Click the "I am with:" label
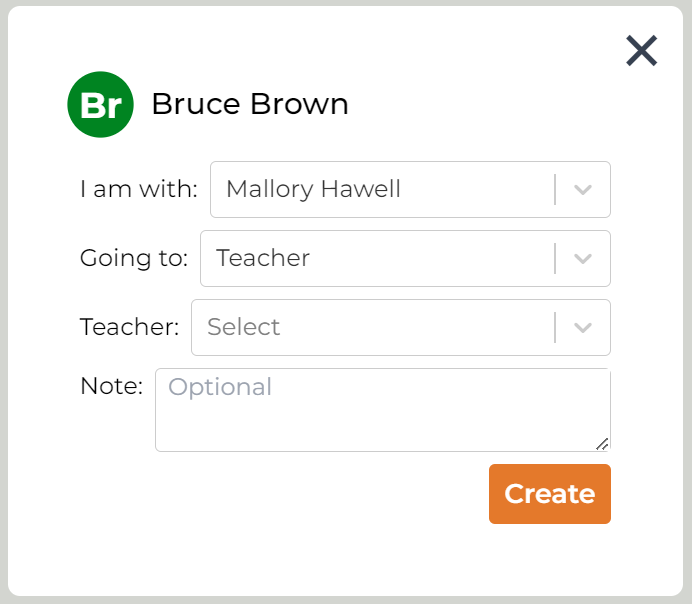 [x=139, y=189]
